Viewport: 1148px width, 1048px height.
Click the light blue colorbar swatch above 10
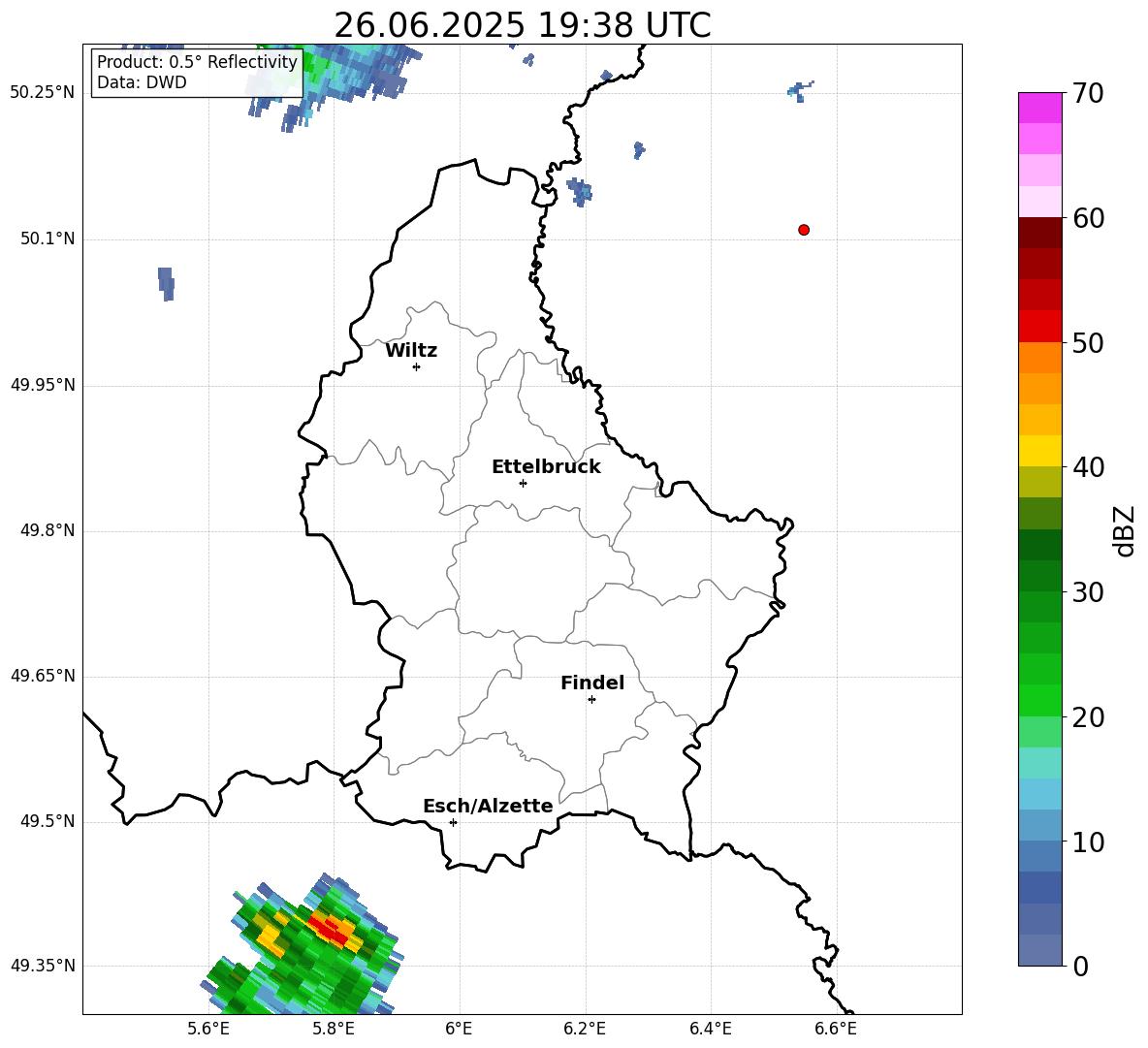(1039, 825)
